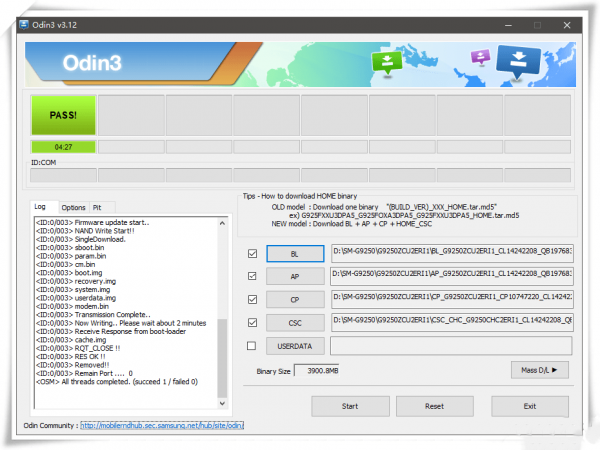This screenshot has height=450, width=600.
Task: Click the Reset button
Action: (x=434, y=406)
